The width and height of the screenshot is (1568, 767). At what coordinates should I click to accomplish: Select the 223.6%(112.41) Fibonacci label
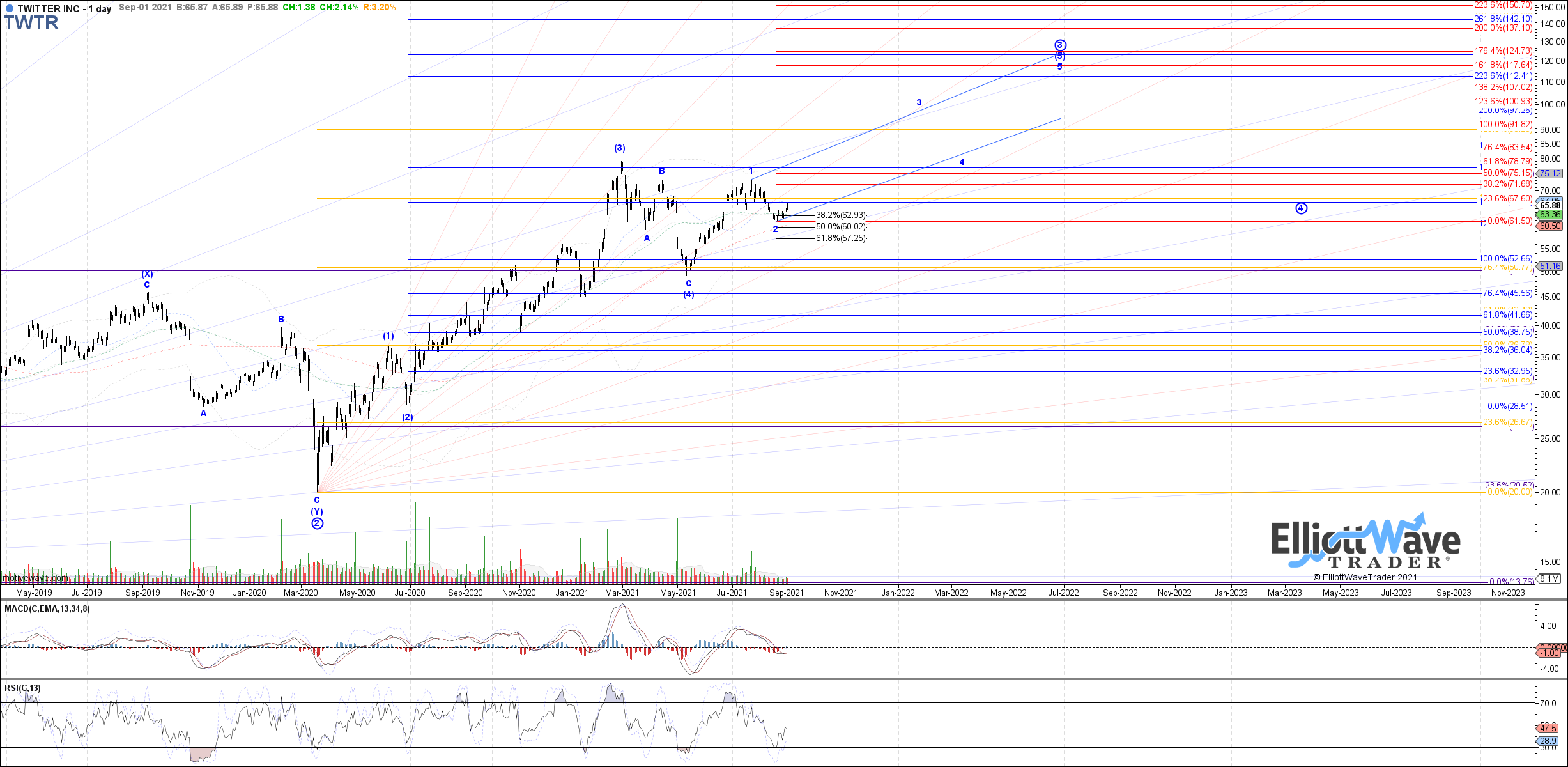(1503, 76)
